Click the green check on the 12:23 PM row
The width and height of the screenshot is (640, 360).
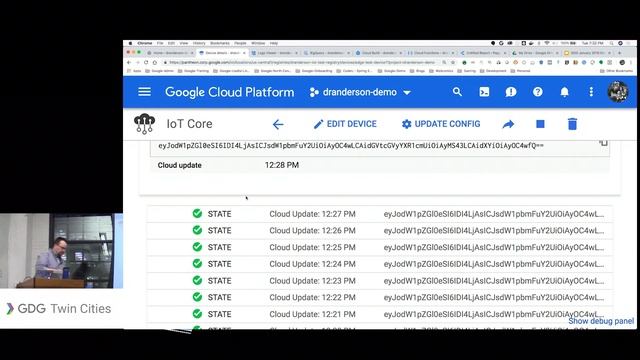click(197, 280)
